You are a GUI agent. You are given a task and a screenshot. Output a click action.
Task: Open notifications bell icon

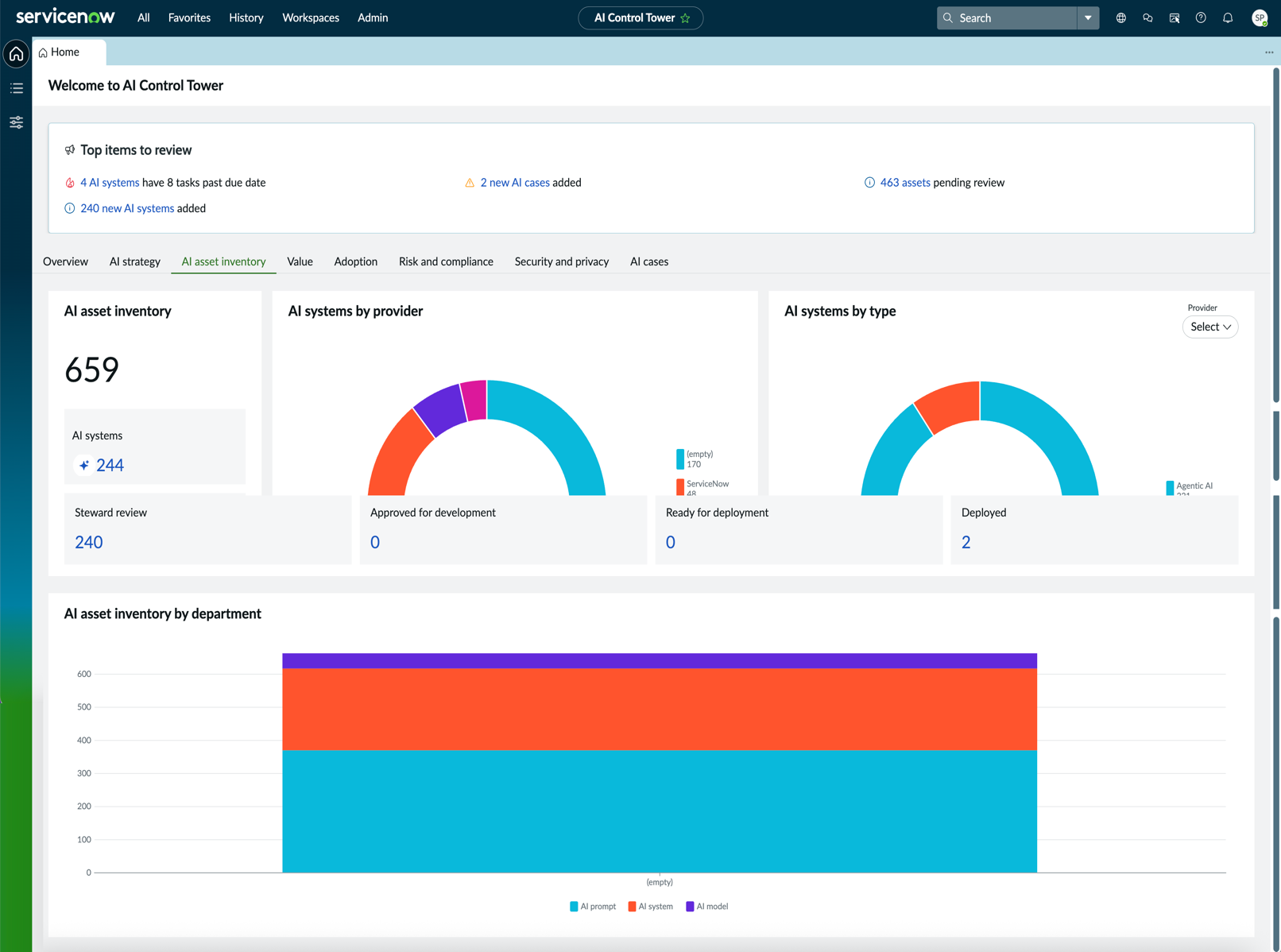(x=1228, y=17)
